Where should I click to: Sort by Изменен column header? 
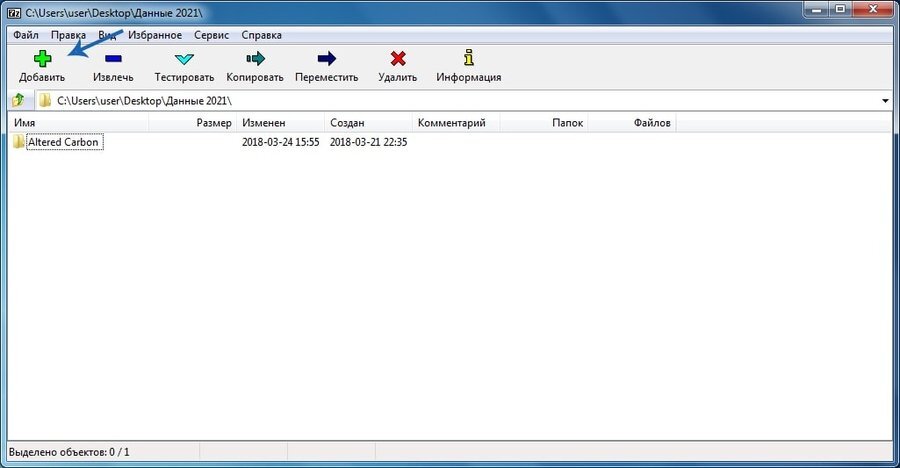[x=280, y=123]
